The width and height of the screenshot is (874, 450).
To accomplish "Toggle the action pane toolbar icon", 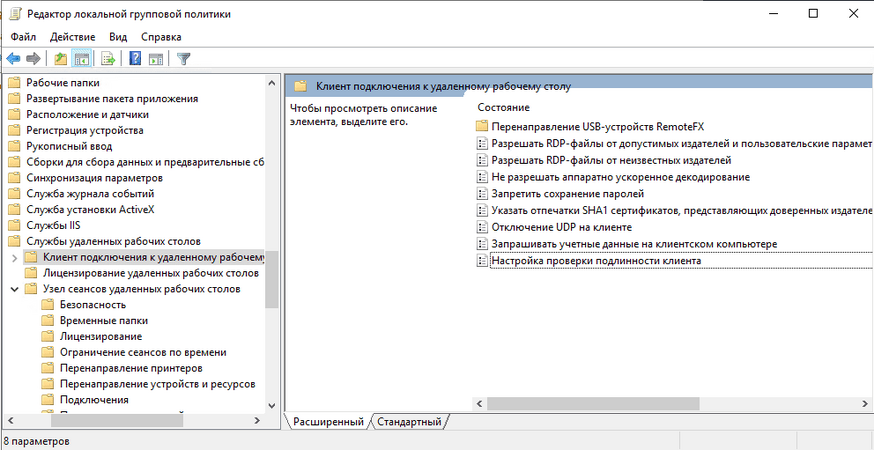I will [x=156, y=59].
